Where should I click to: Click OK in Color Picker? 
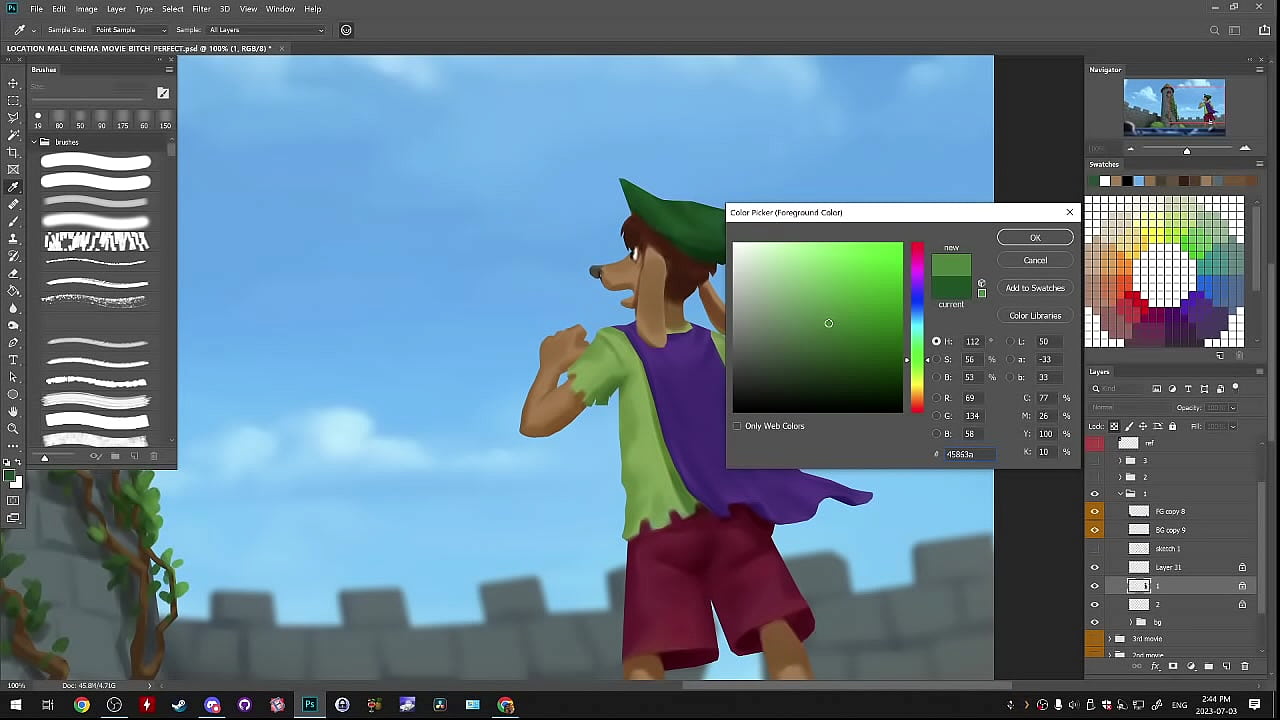coord(1035,238)
